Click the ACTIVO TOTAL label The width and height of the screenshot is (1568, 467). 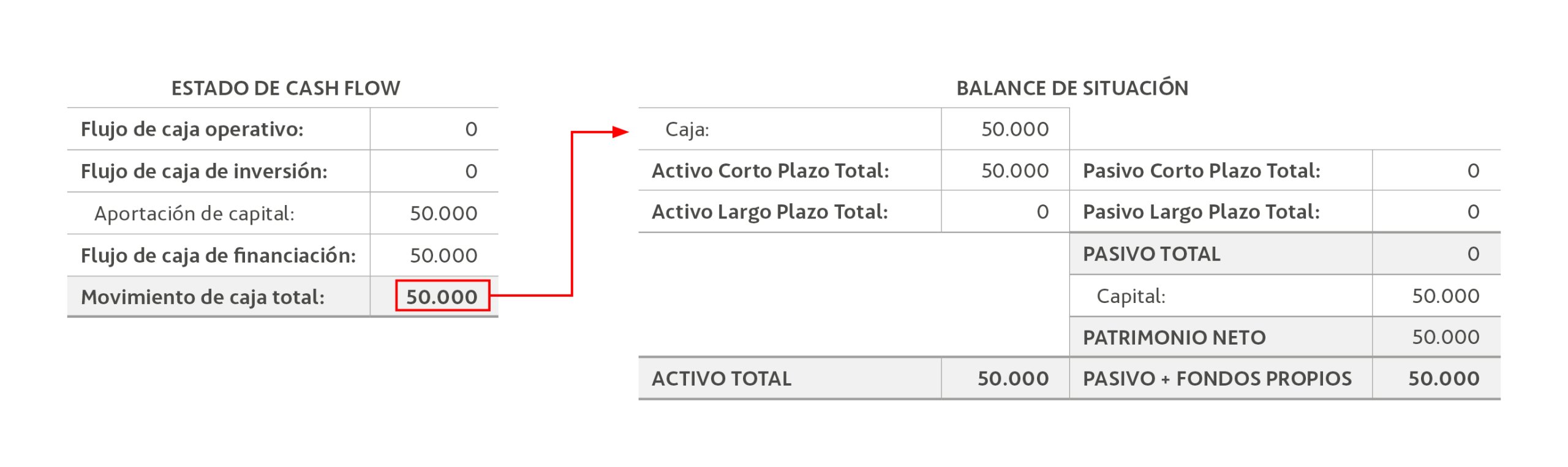tap(722, 379)
